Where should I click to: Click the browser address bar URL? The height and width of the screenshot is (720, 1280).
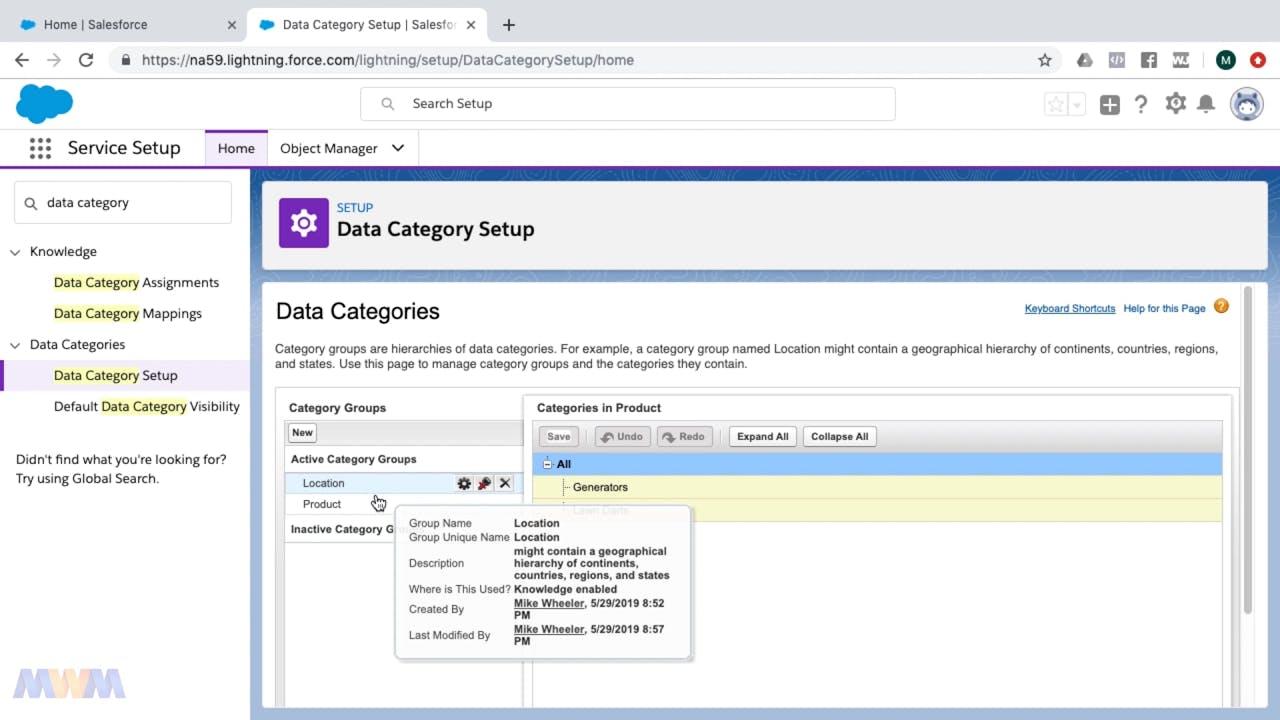[388, 60]
